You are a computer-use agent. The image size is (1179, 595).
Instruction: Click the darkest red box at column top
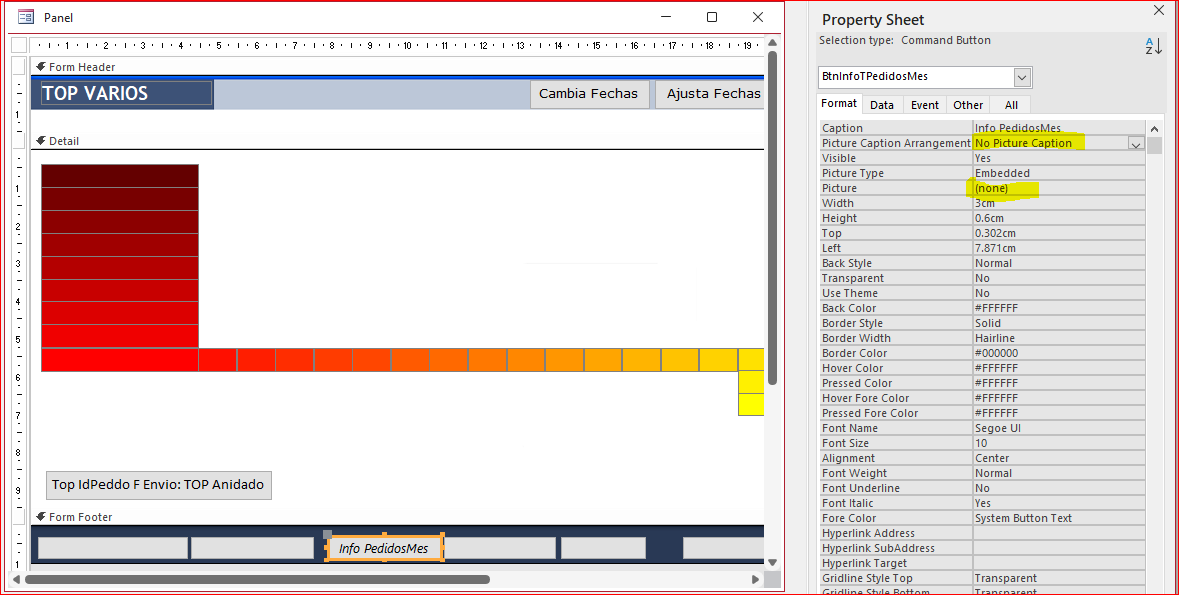point(120,176)
